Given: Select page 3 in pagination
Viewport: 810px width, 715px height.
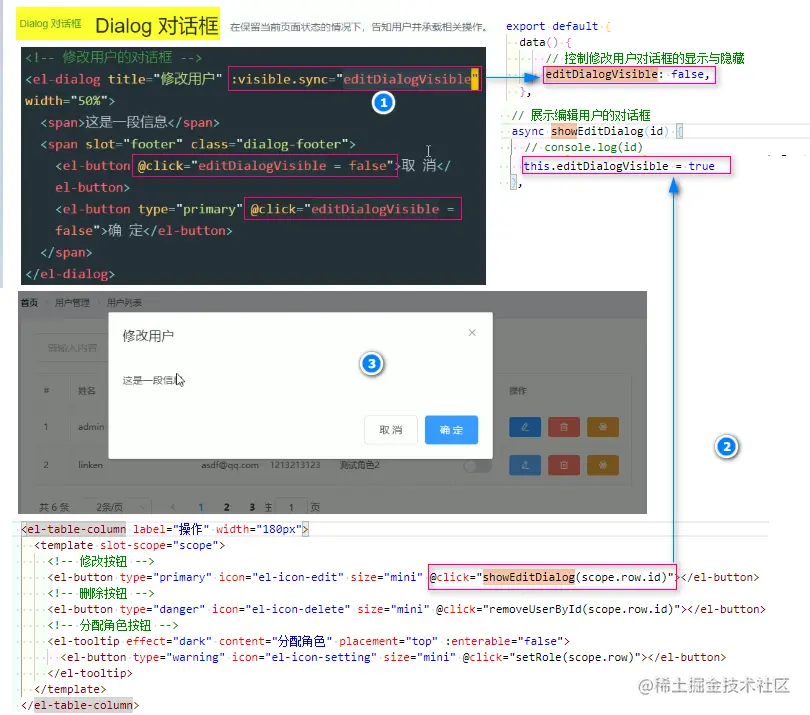Looking at the screenshot, I should (x=252, y=507).
